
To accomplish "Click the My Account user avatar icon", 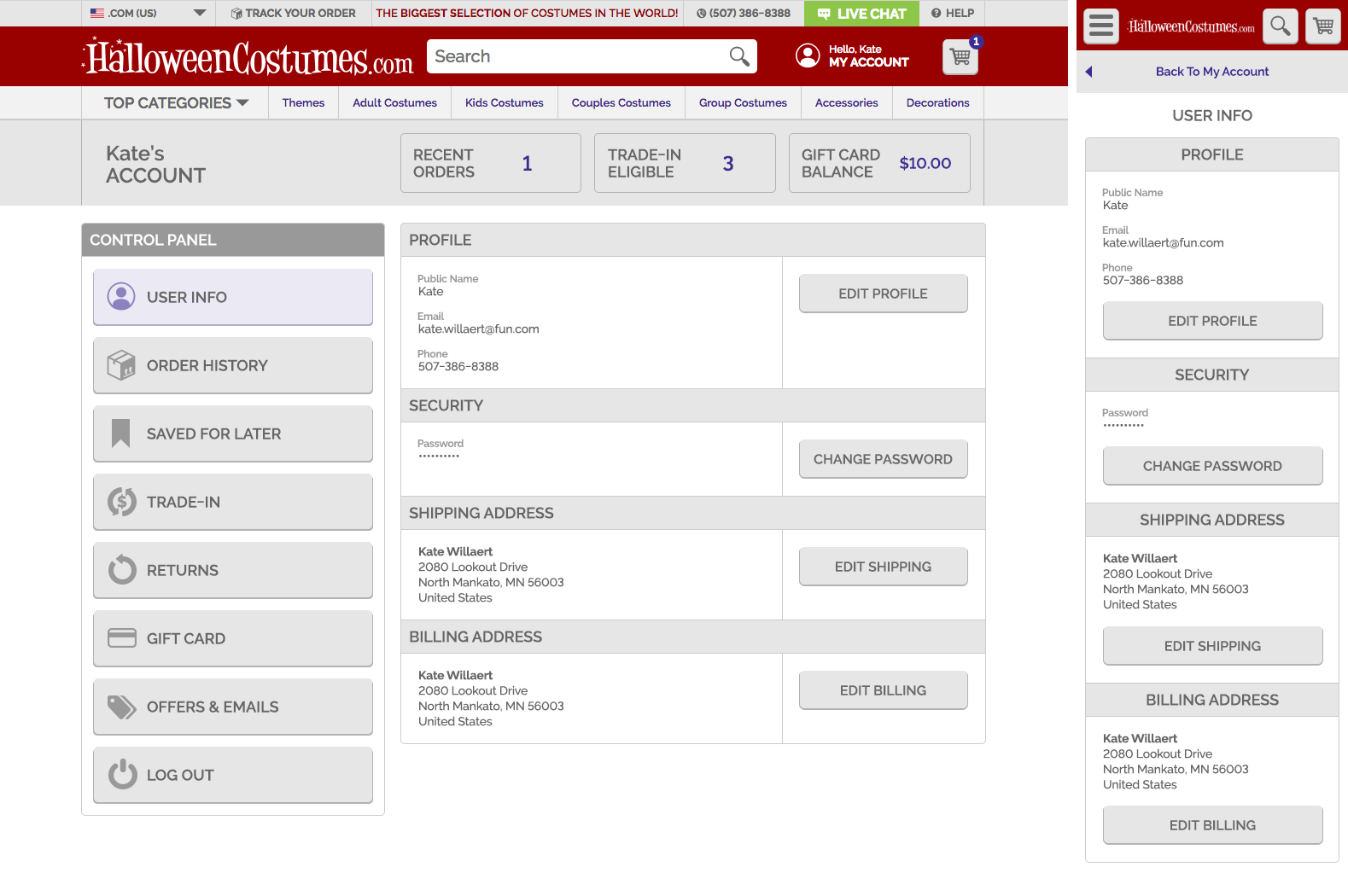I will [808, 55].
